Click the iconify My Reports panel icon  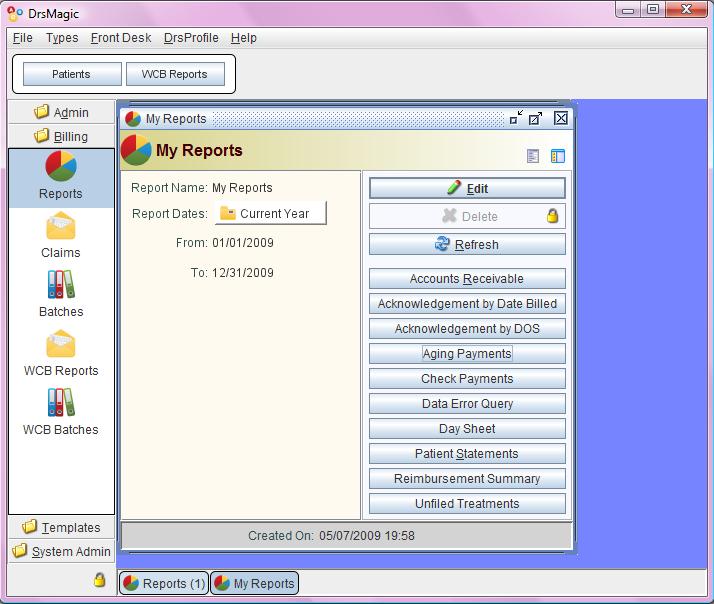(x=516, y=118)
